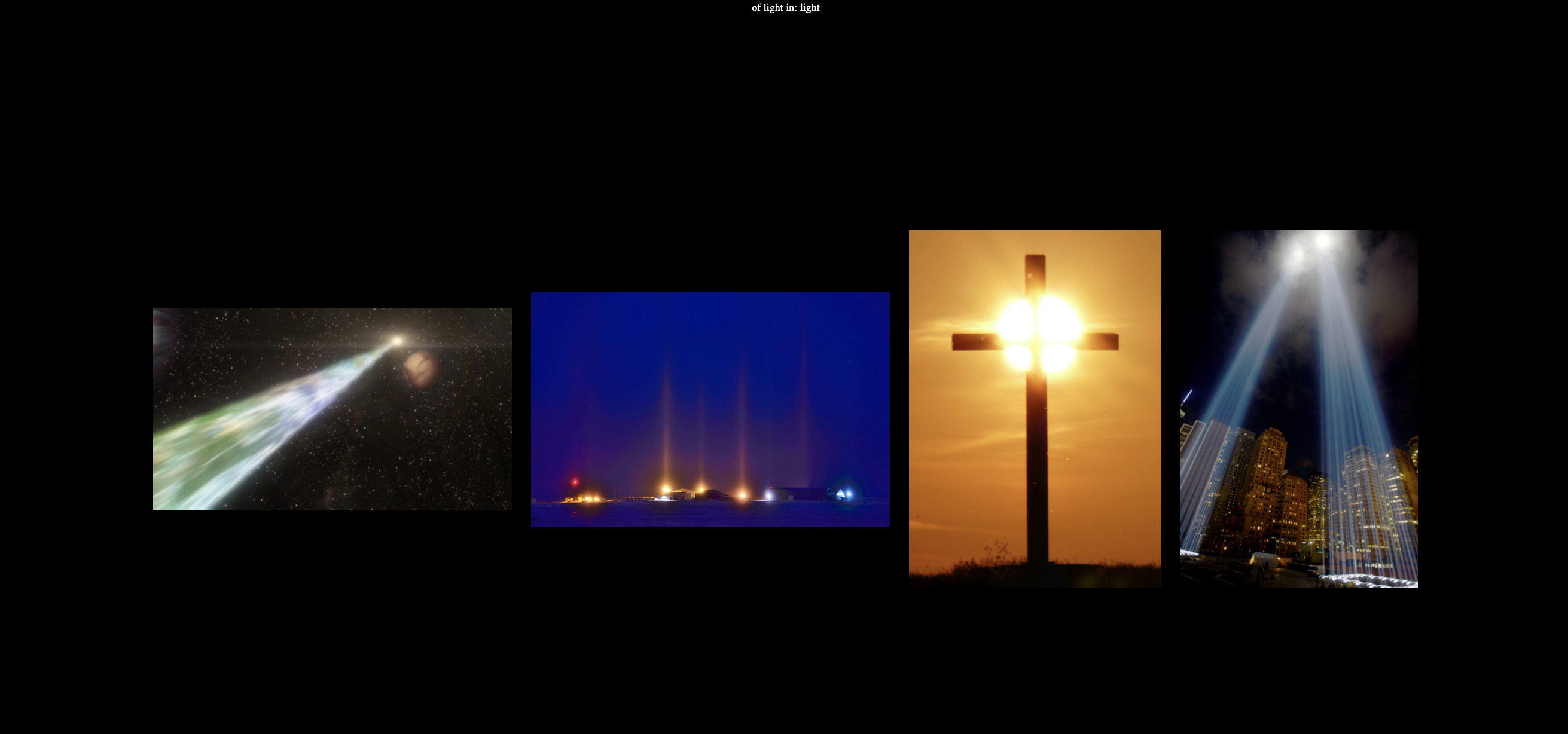Click the bright star at the beam's origin
This screenshot has height=734, width=1568.
[397, 341]
